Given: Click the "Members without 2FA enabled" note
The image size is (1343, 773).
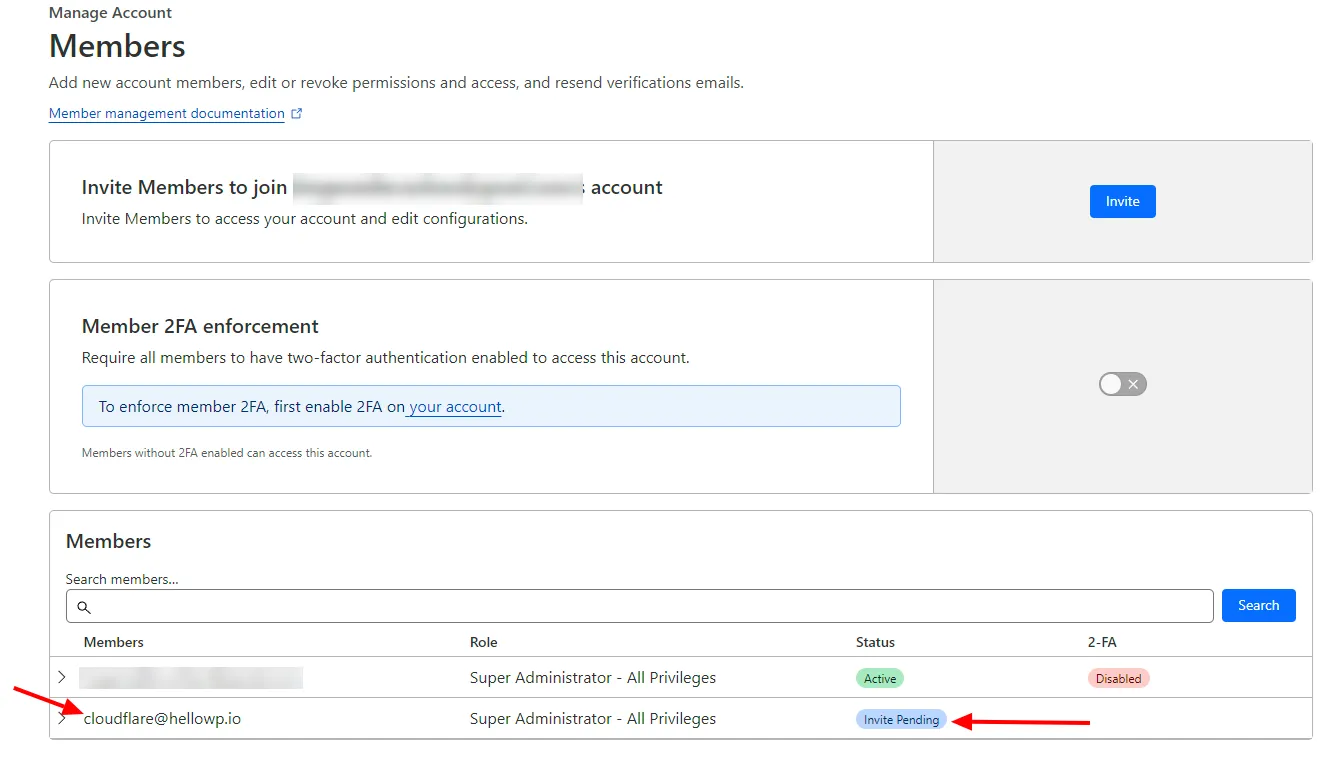Looking at the screenshot, I should coord(227,453).
